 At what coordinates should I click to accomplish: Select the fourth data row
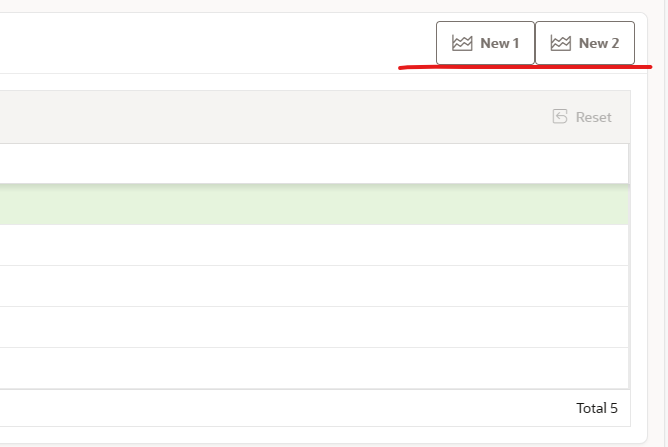tap(300, 327)
